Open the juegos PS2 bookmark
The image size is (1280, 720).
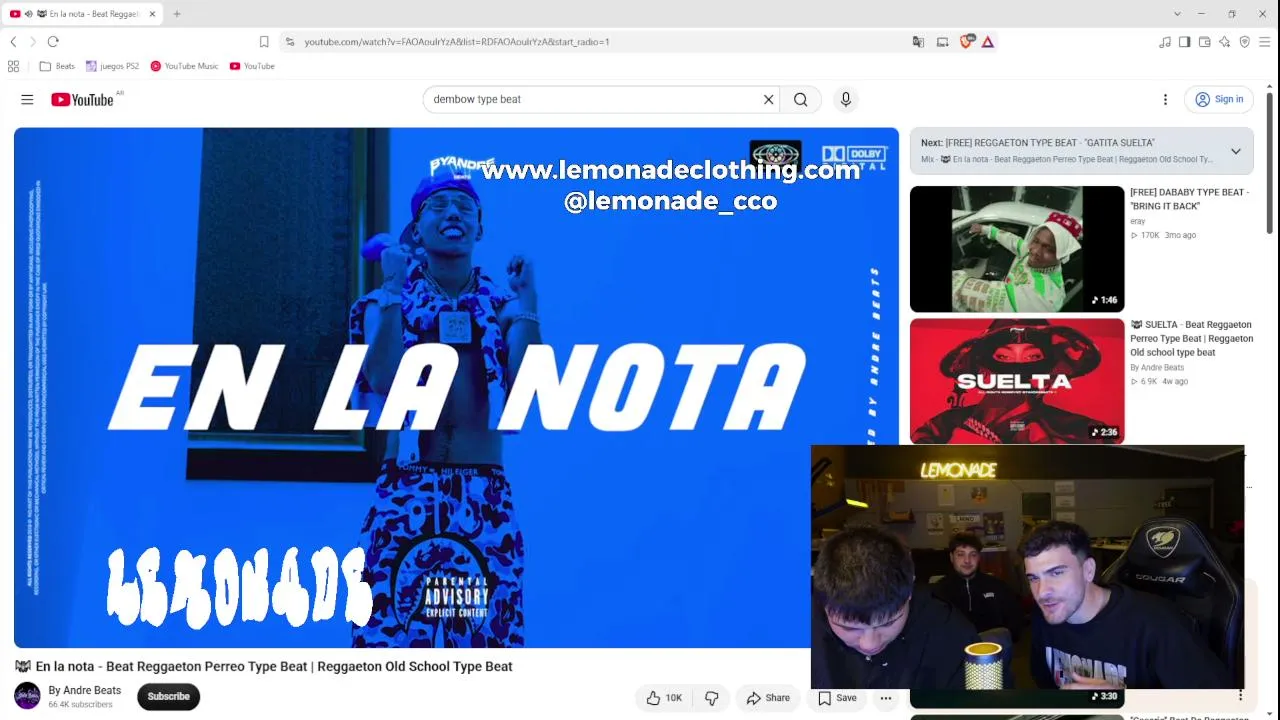pyautogui.click(x=112, y=66)
